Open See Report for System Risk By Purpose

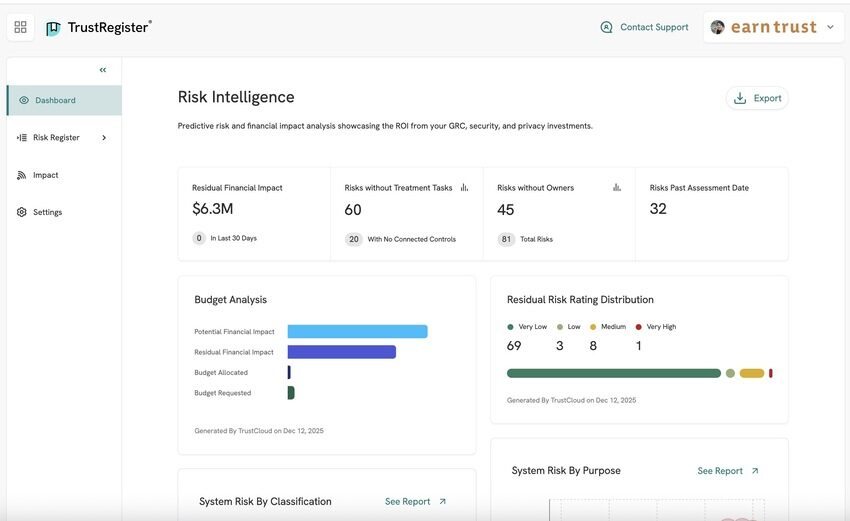[720, 471]
